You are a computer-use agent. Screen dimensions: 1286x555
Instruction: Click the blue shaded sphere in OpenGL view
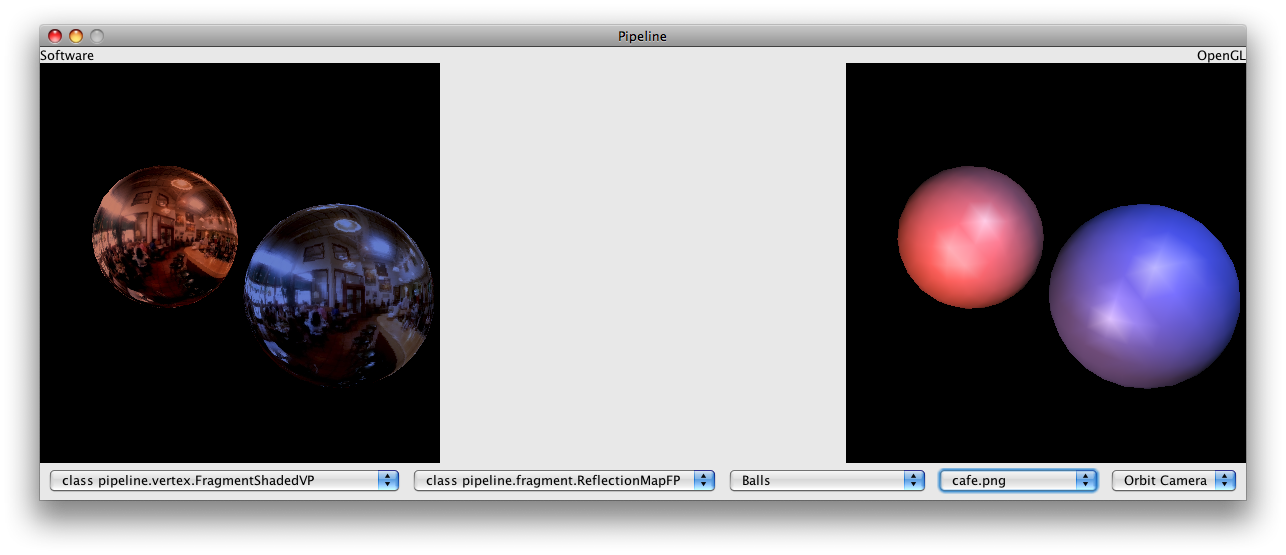(x=1143, y=296)
